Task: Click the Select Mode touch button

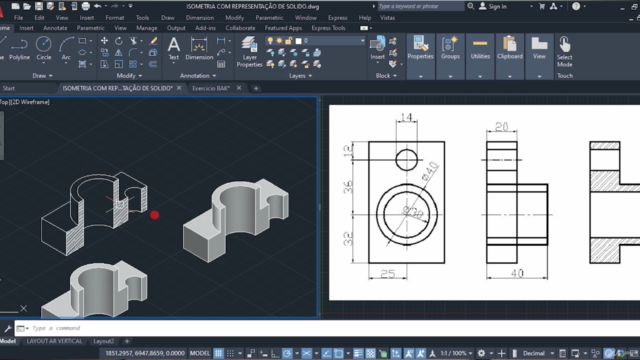Action: (x=564, y=51)
